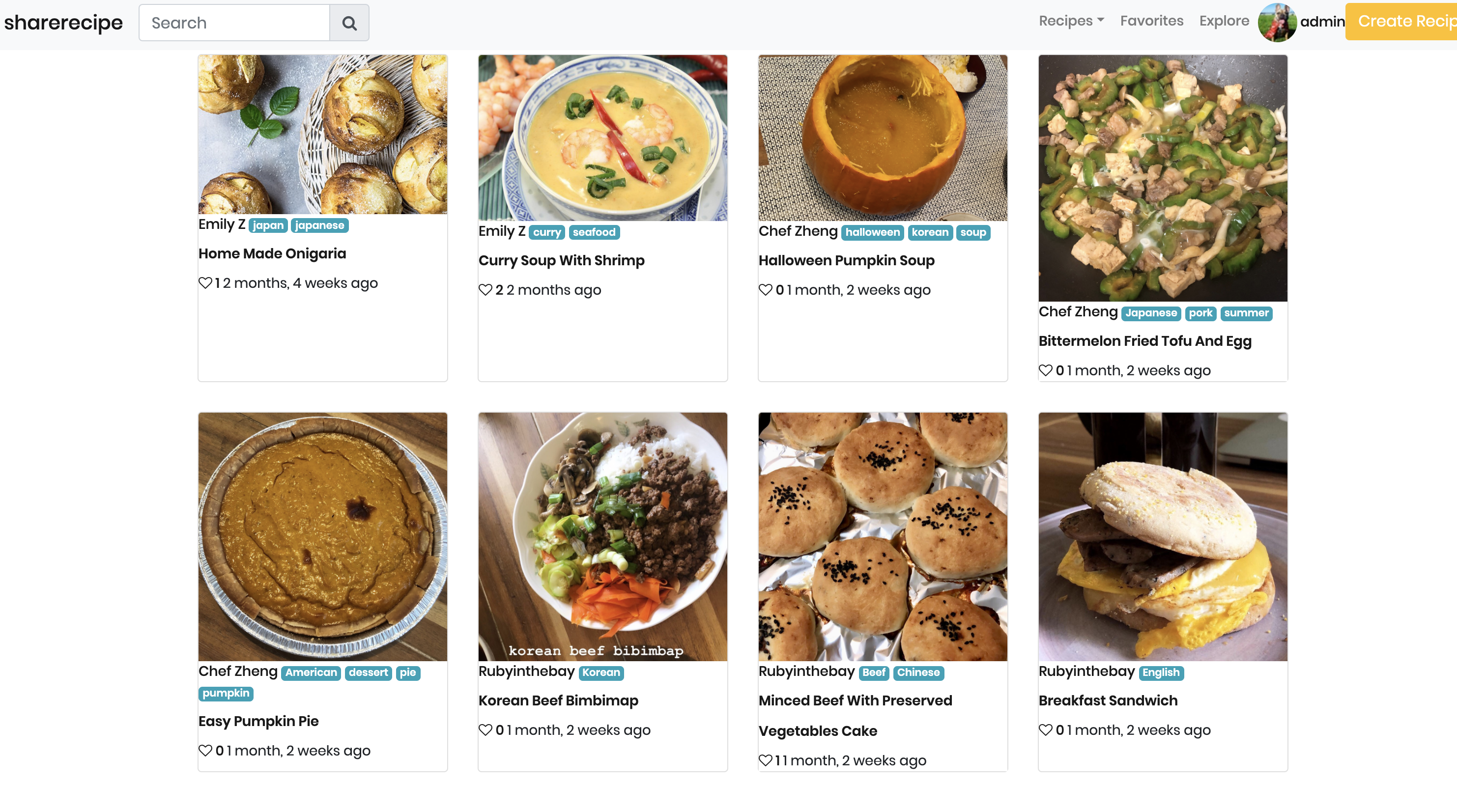
Task: Like the Home Made Onigaria recipe heart
Action: [205, 283]
